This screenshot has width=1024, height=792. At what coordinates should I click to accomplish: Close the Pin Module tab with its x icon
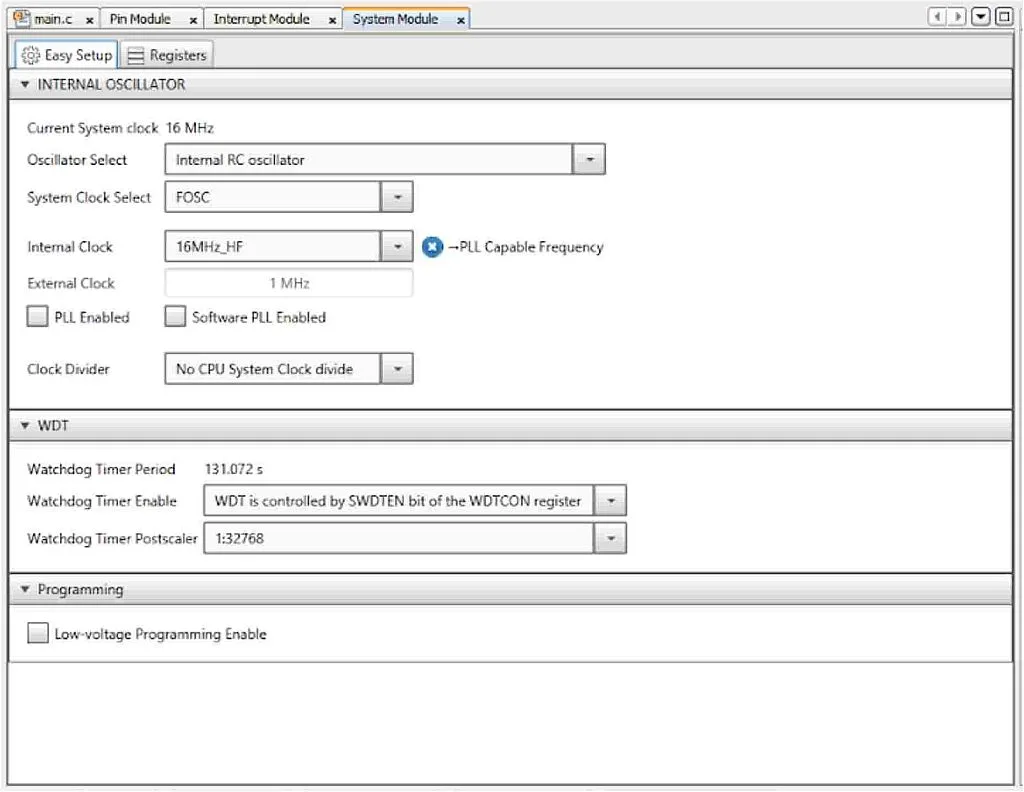192,18
